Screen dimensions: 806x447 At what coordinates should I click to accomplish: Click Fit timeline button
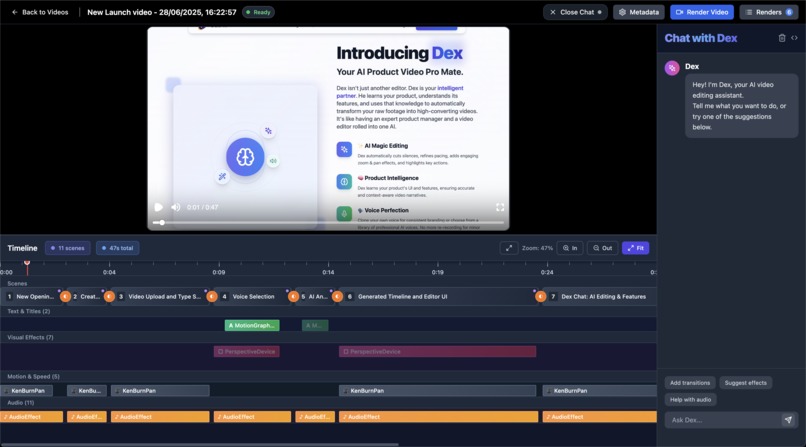tap(635, 248)
